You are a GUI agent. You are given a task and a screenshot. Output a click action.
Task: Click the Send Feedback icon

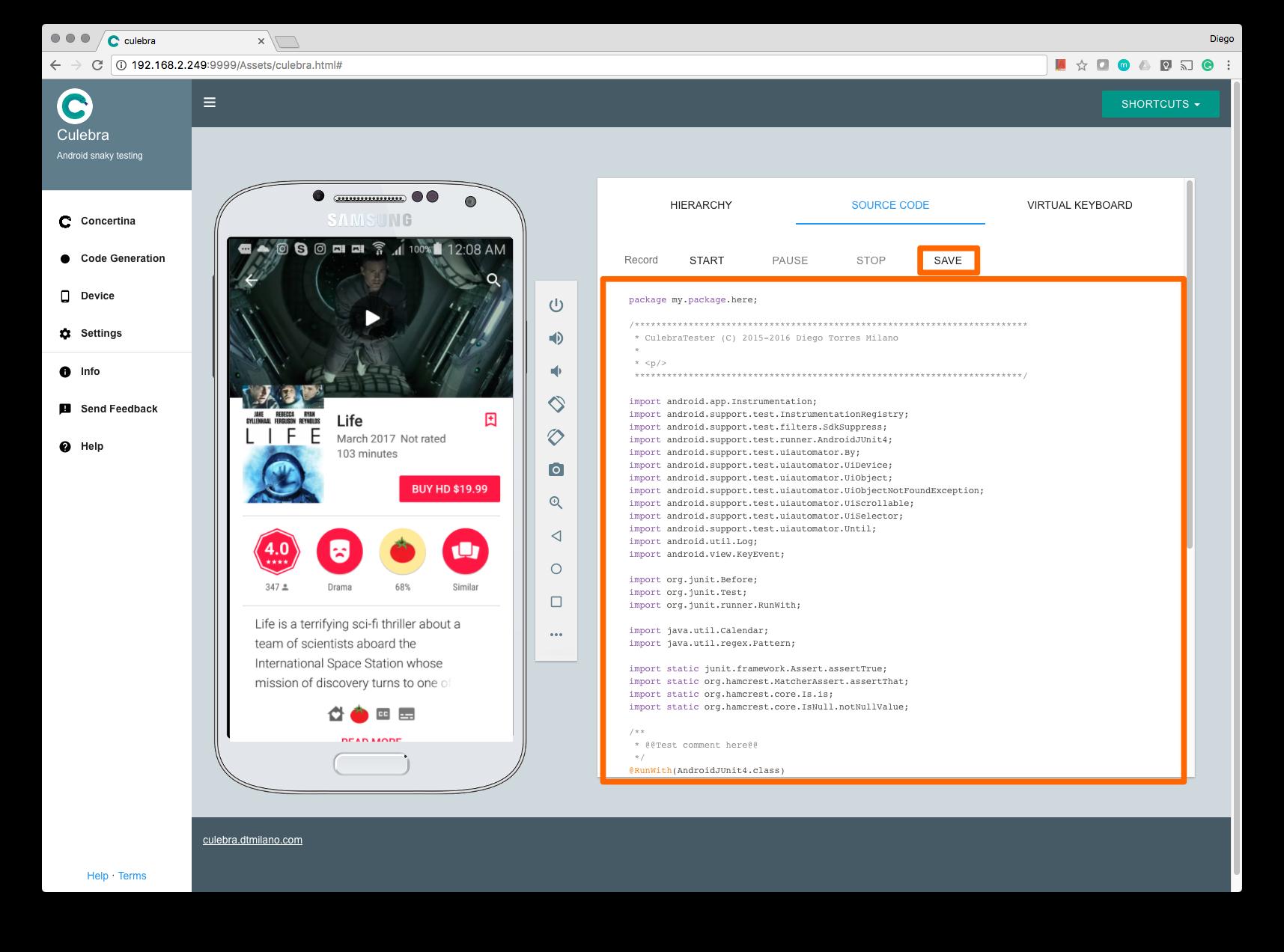(x=65, y=409)
